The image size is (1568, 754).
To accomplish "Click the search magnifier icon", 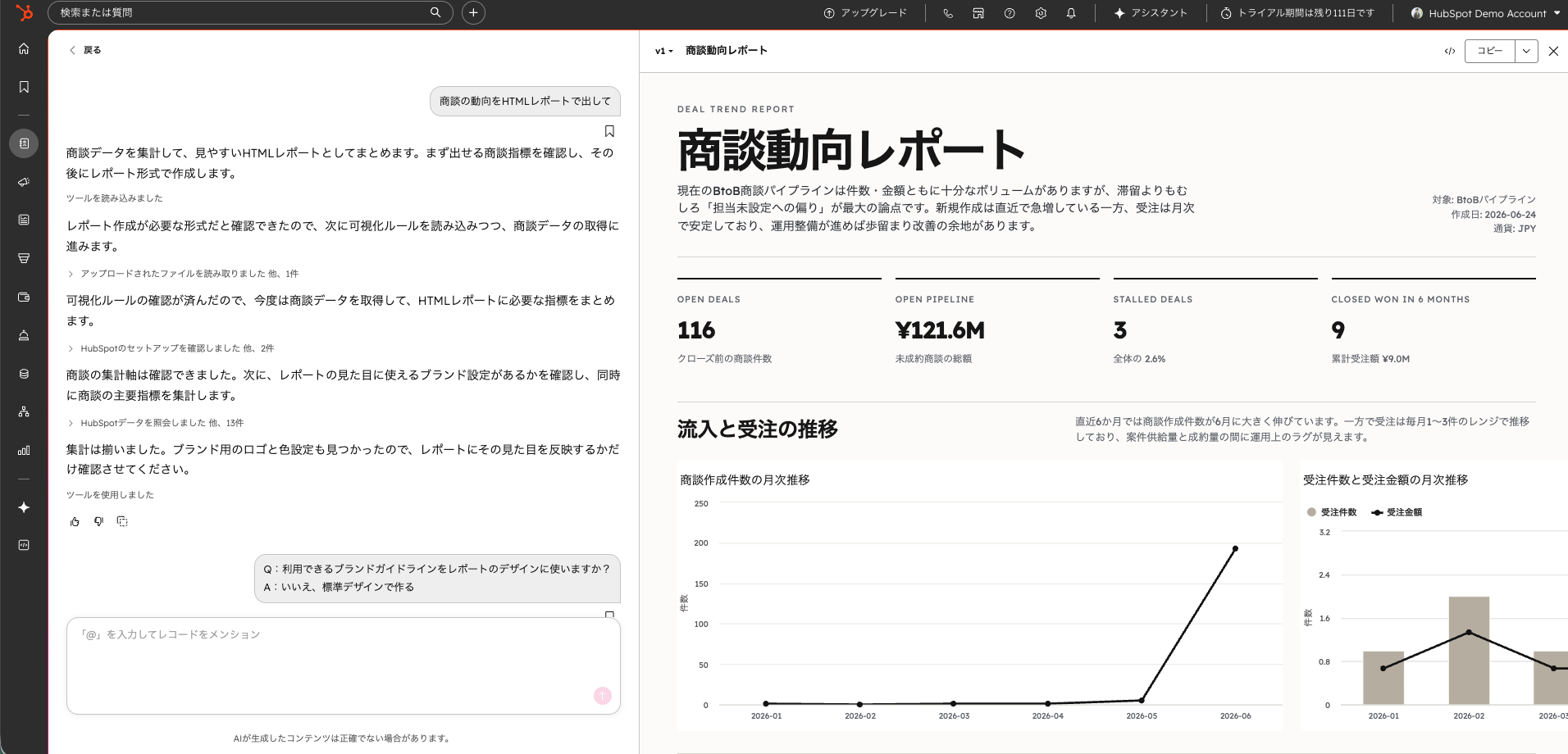I will coord(435,12).
